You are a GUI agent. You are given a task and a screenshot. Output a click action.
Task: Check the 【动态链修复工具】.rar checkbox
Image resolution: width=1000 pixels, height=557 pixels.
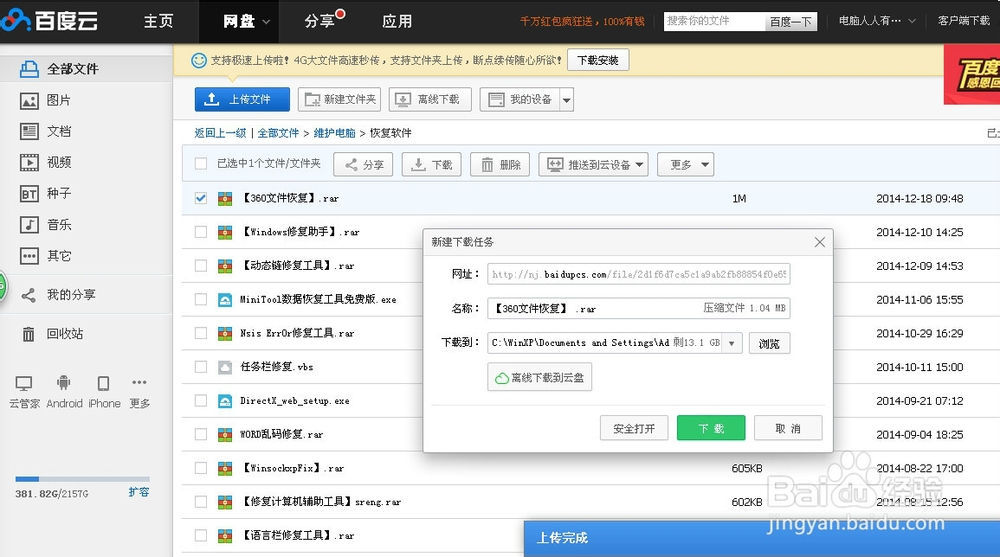tap(201, 265)
